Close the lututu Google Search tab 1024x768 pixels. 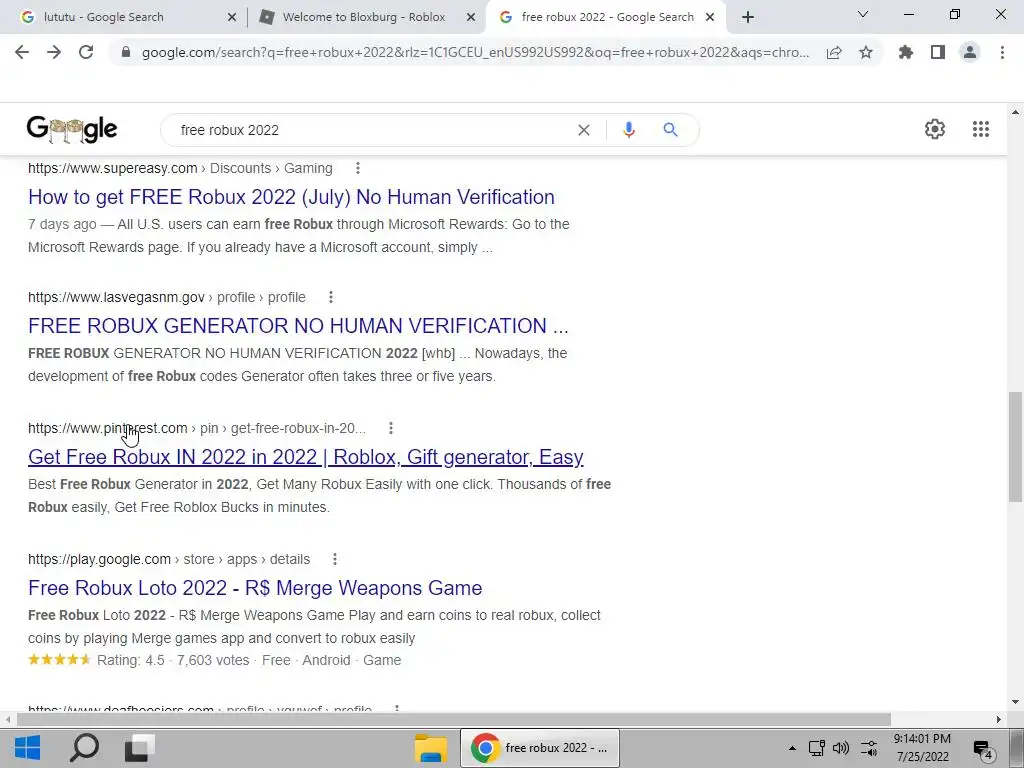click(x=232, y=18)
